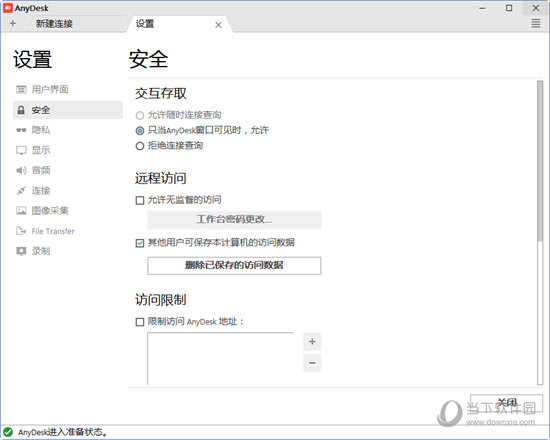Click 删除已保存的访问数据 button
Viewport: 550px width, 440px height.
[234, 266]
